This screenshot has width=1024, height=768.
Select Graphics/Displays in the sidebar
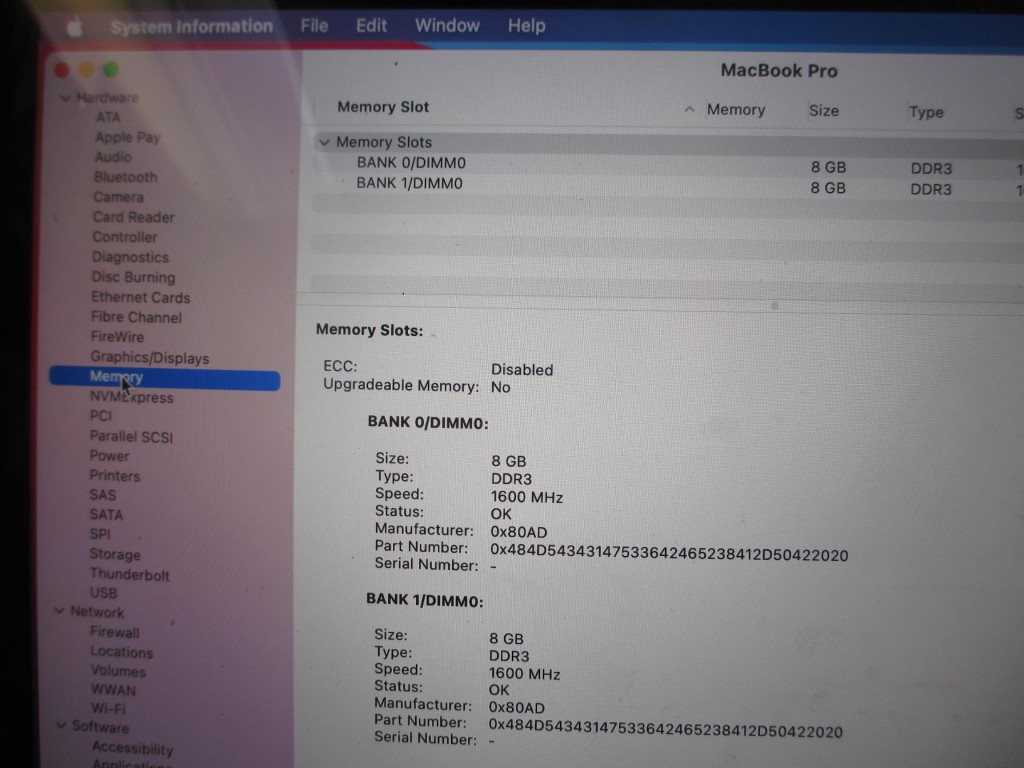point(150,358)
